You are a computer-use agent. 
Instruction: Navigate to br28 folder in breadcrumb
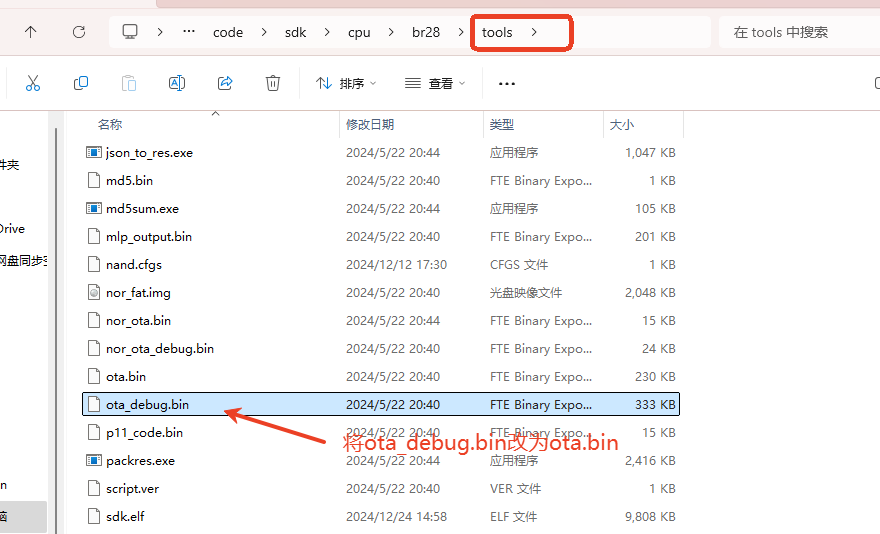pyautogui.click(x=426, y=33)
